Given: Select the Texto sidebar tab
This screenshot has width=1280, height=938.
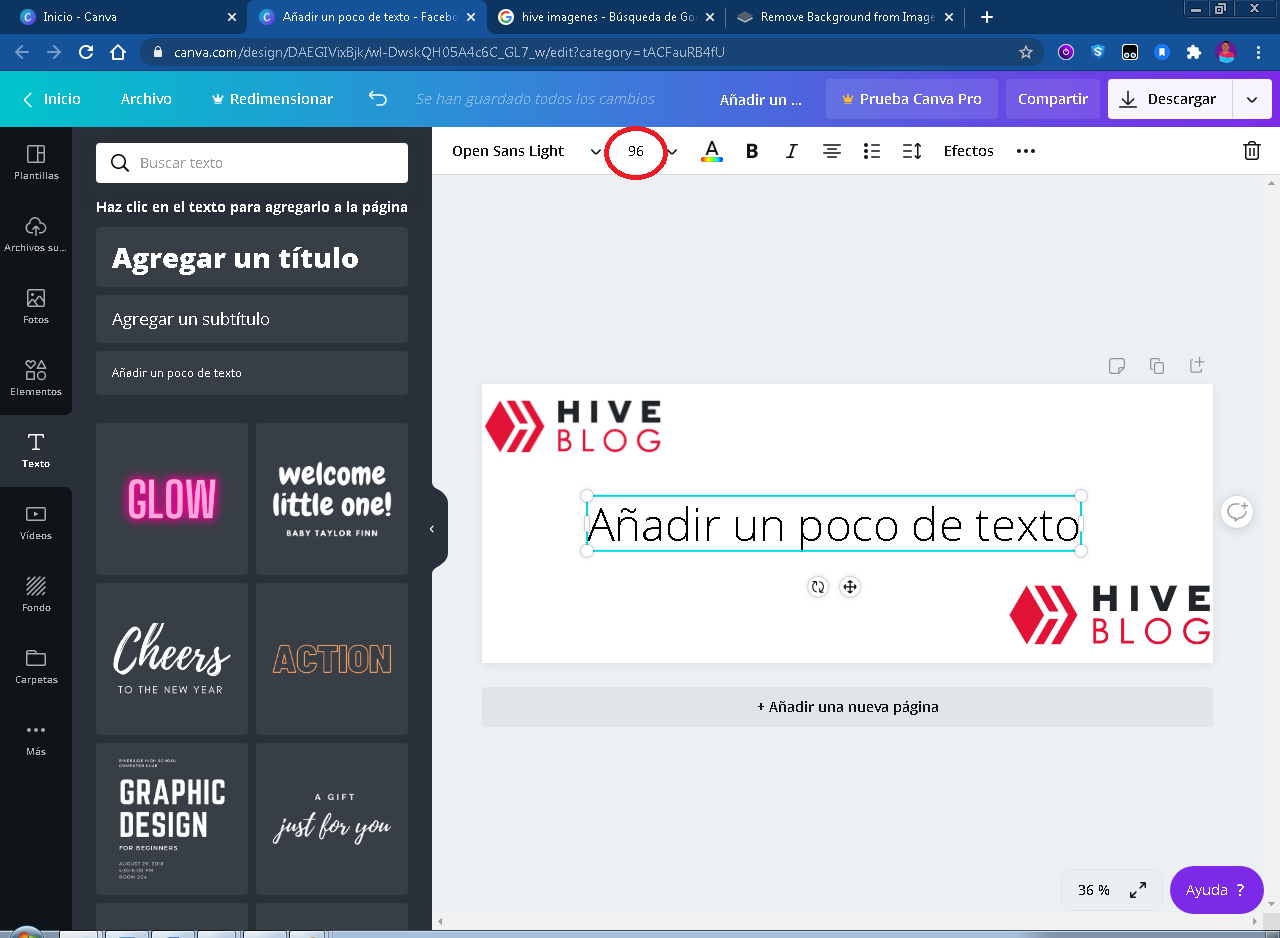Looking at the screenshot, I should click(36, 451).
